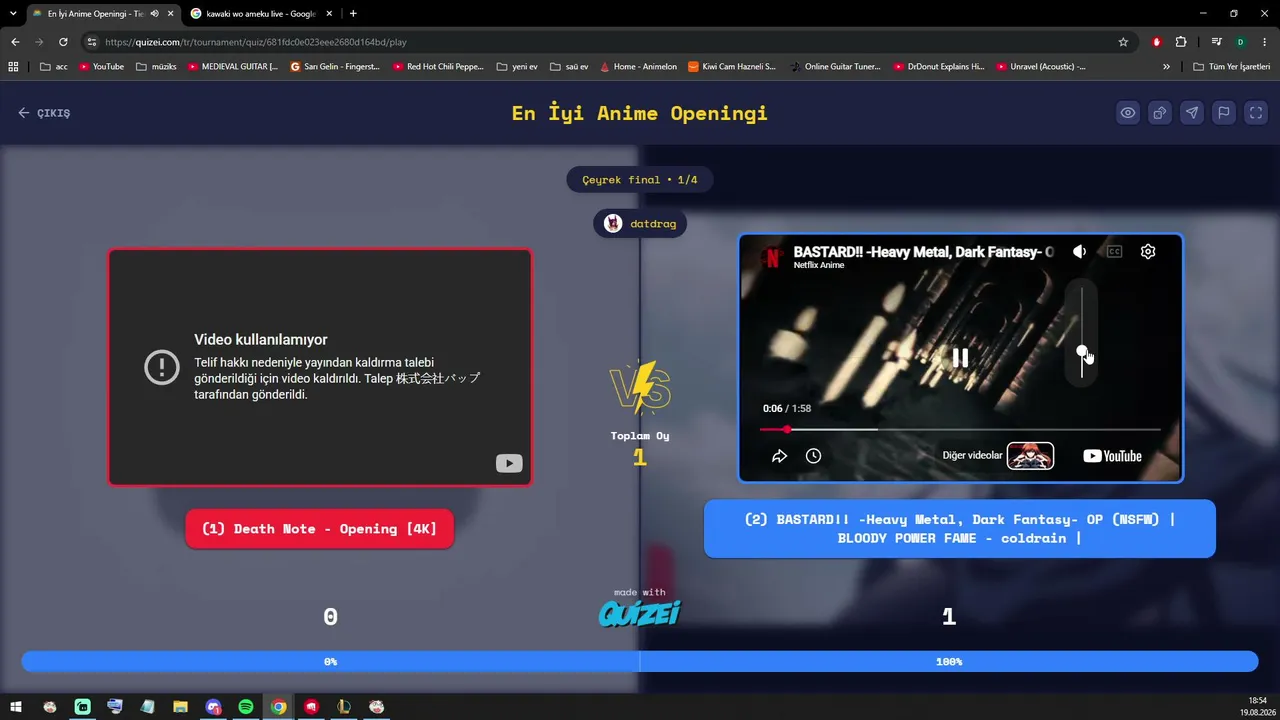Close the kawaki wo ameku live tab
Image resolution: width=1280 pixels, height=720 pixels.
pos(329,14)
